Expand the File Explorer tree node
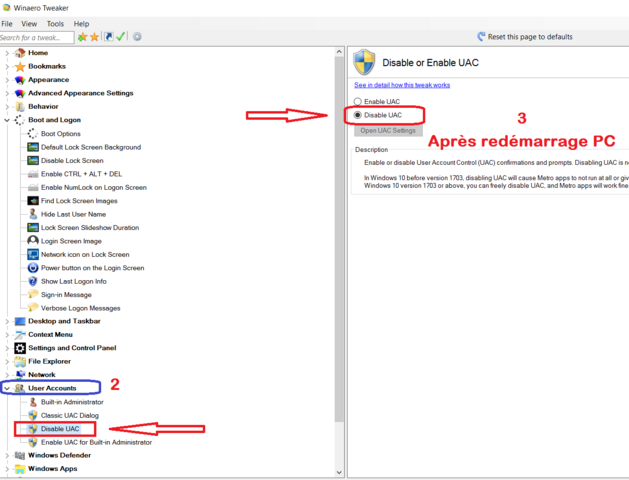The width and height of the screenshot is (629, 480). [7, 361]
